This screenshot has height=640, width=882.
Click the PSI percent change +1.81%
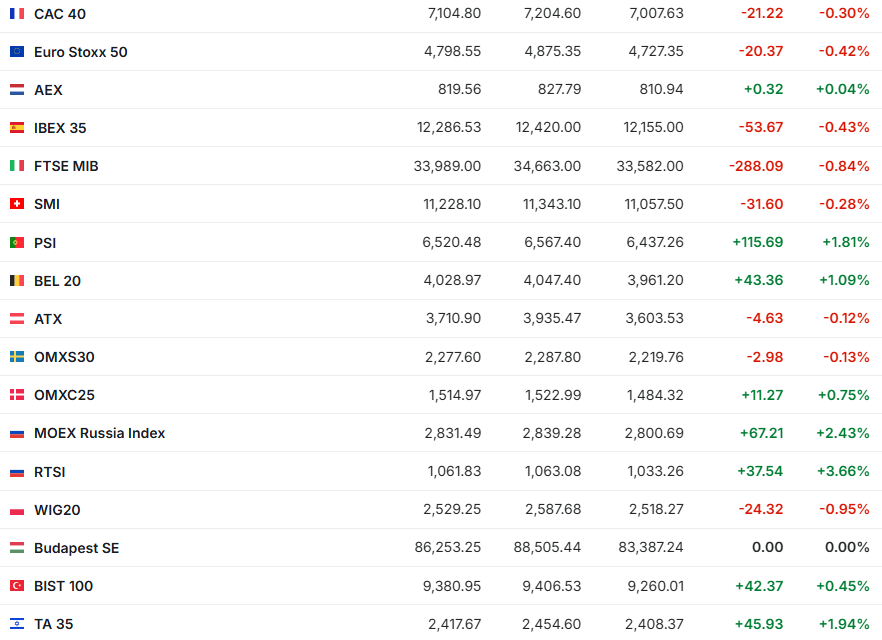click(x=845, y=243)
